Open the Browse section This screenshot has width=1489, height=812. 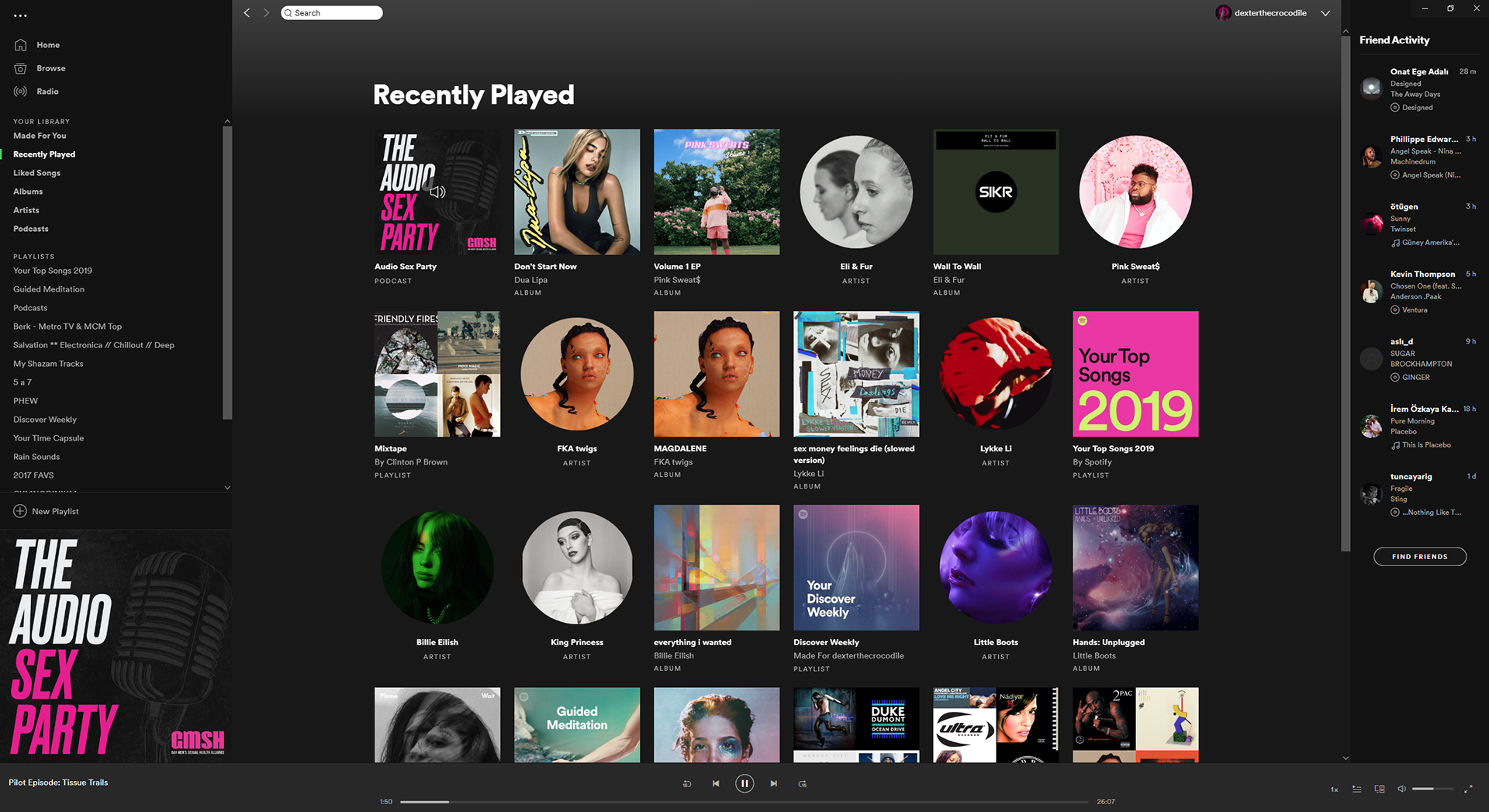tap(40, 68)
